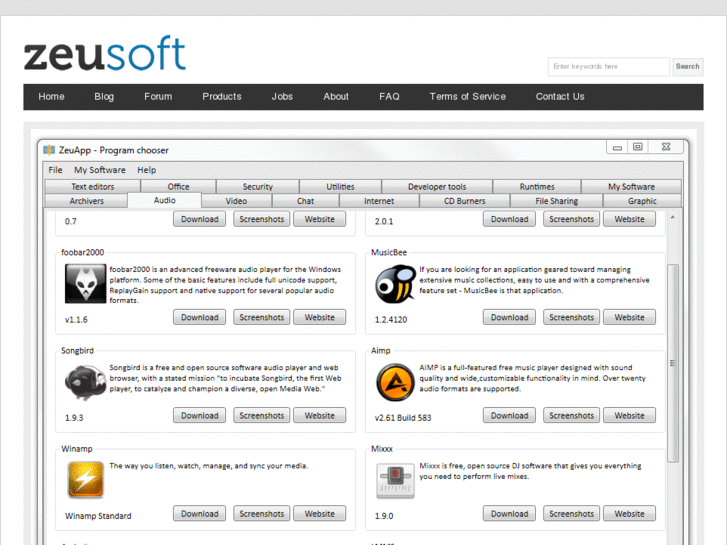The width and height of the screenshot is (727, 545).
Task: Switch to the Video tab
Action: pos(236,201)
